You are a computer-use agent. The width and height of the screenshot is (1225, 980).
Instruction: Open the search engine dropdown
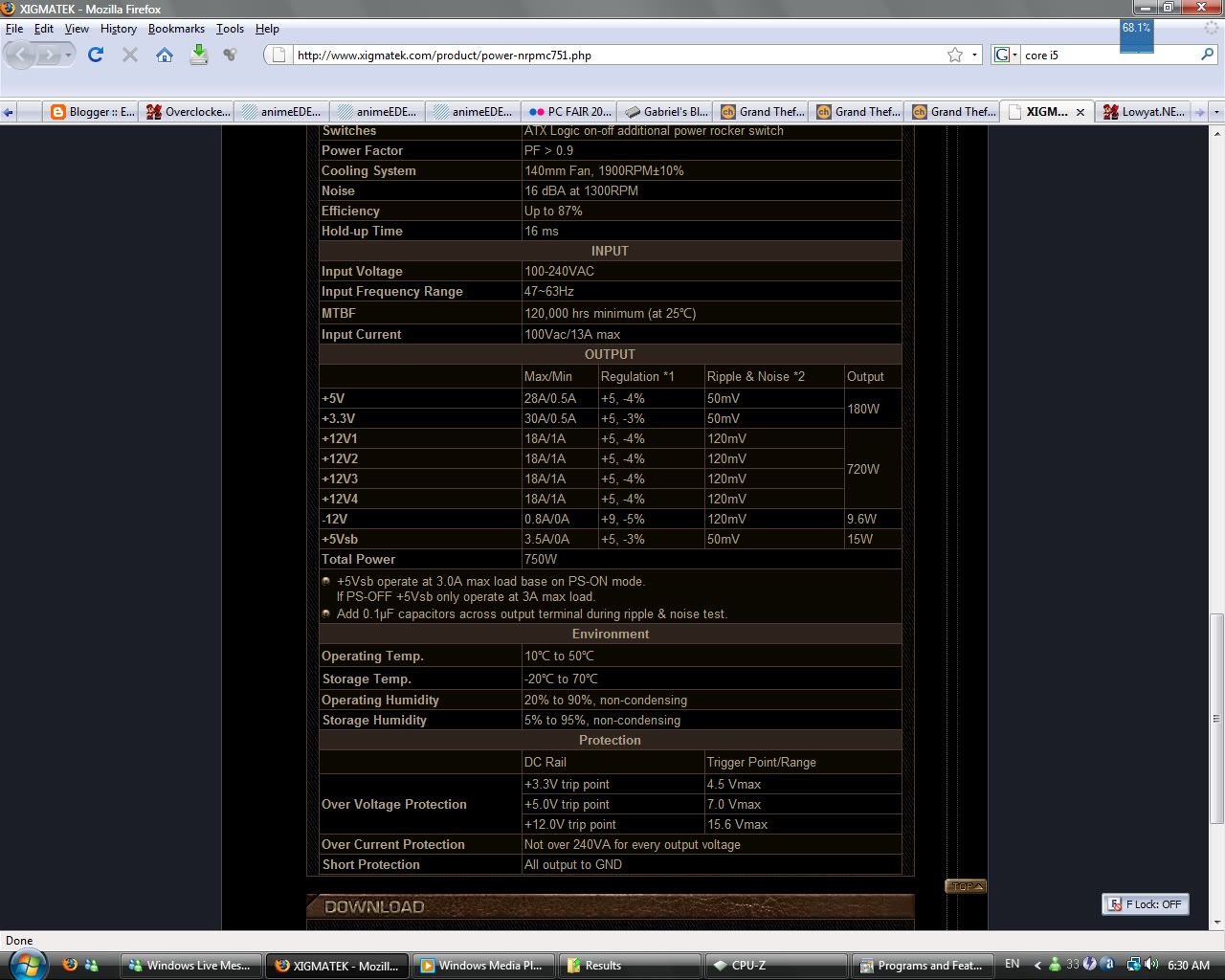1014,55
